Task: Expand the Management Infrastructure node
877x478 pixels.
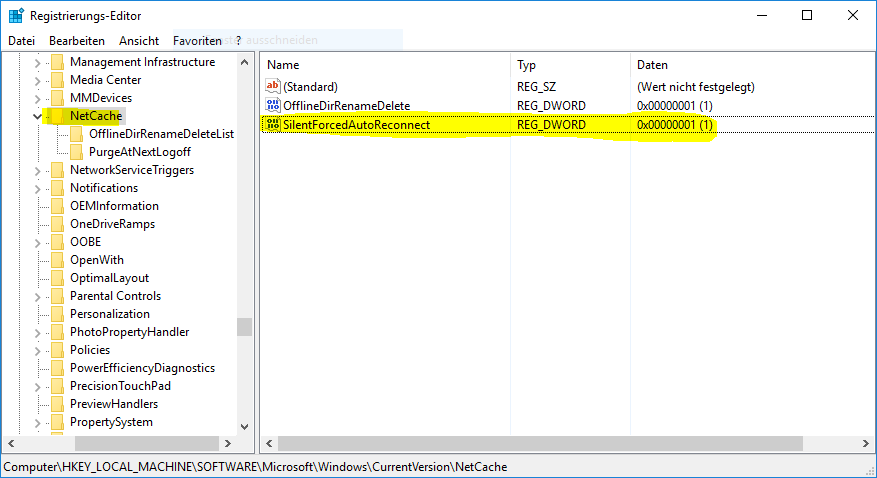Action: pyautogui.click(x=37, y=62)
